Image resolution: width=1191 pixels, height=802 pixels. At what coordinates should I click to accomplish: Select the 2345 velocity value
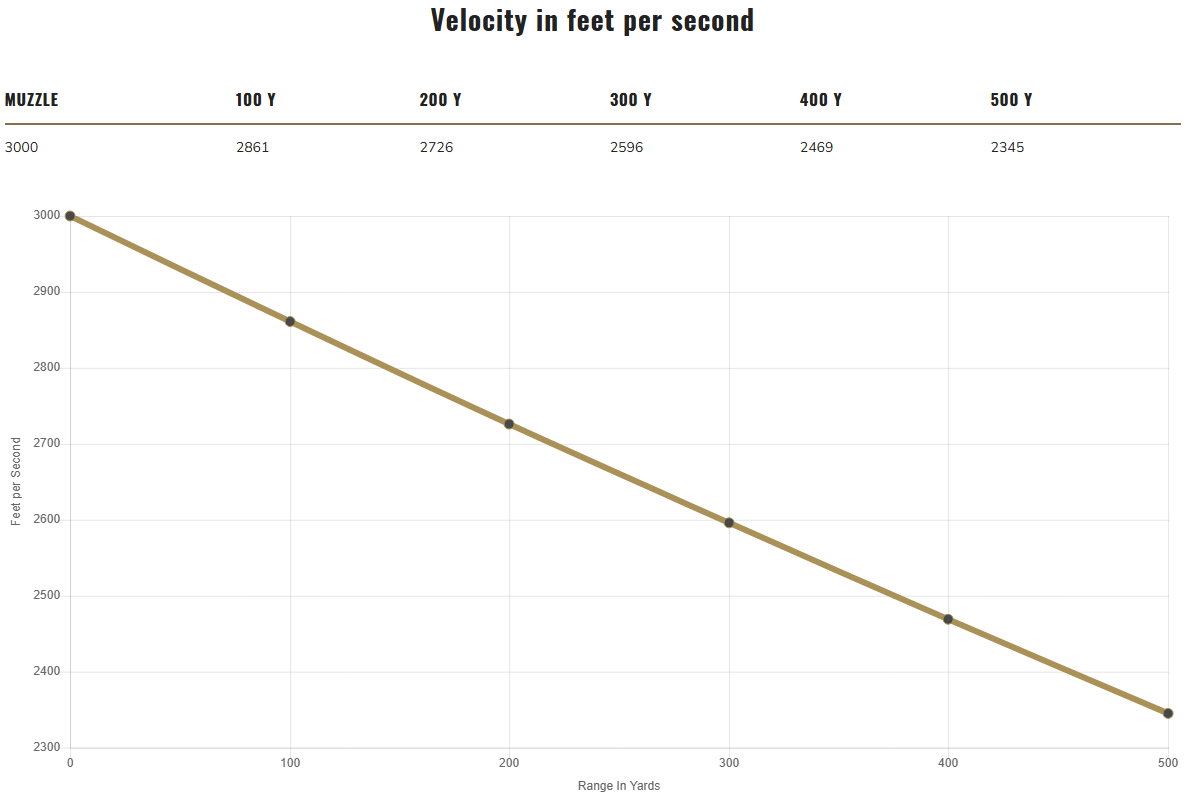click(x=1007, y=147)
